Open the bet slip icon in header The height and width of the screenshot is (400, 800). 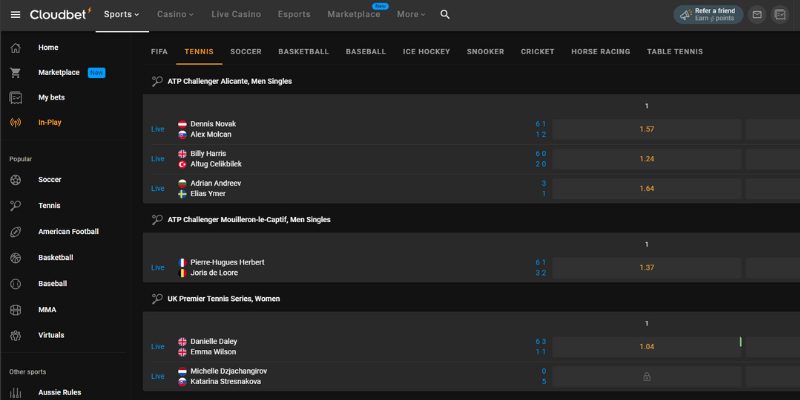[x=780, y=15]
